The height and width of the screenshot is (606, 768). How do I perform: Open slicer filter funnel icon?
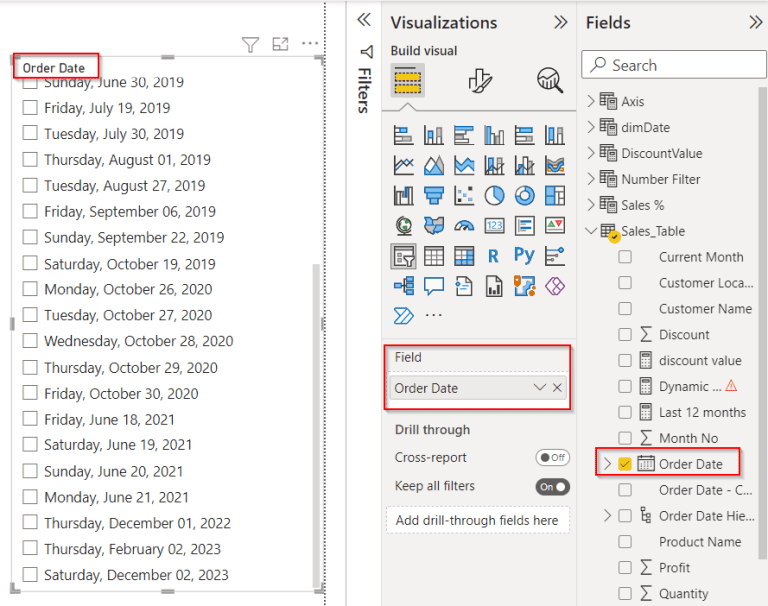pyautogui.click(x=250, y=45)
